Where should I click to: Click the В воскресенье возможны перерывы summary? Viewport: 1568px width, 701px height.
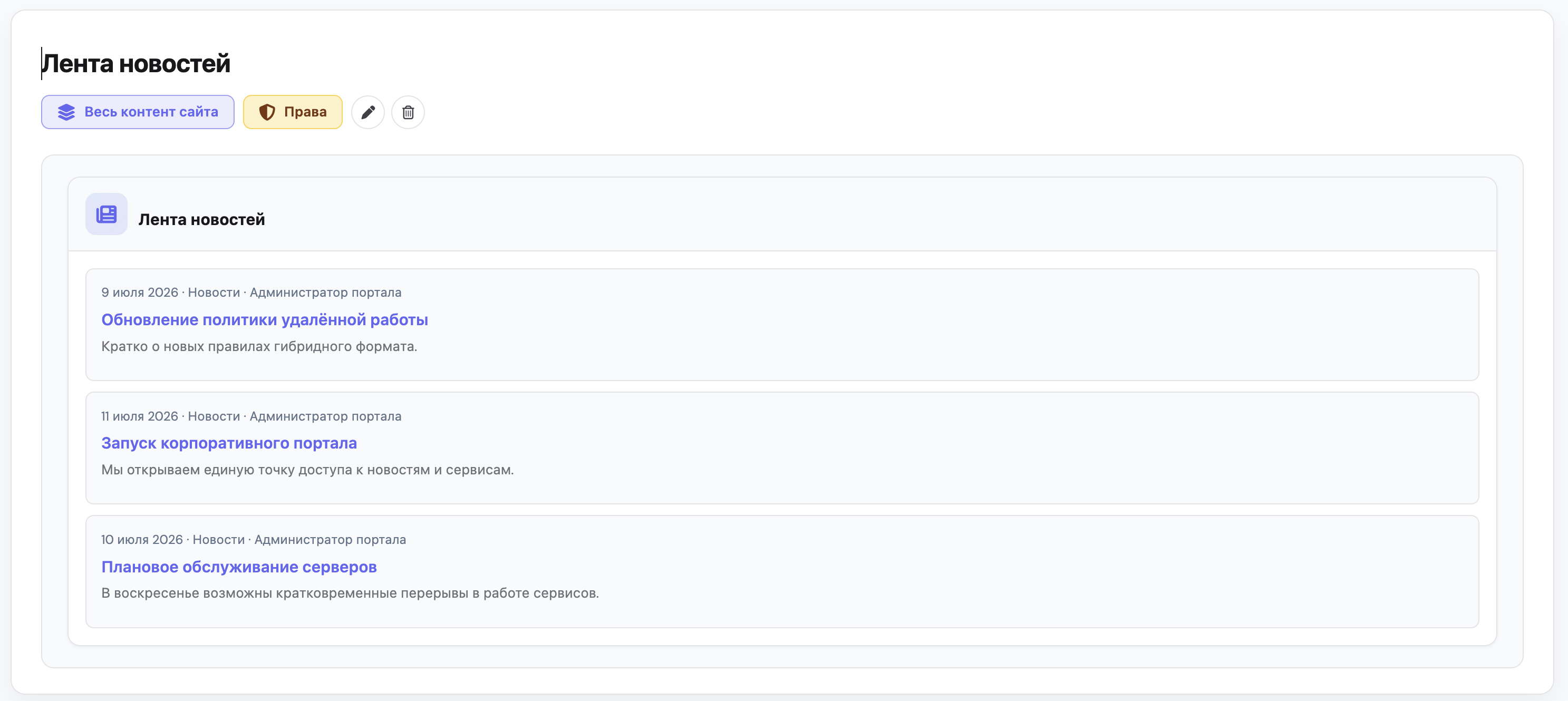point(350,592)
